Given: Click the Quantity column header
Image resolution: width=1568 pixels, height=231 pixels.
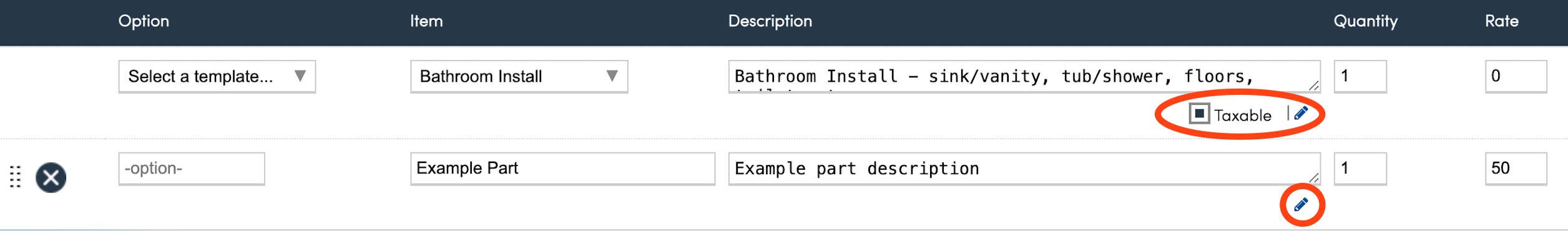Looking at the screenshot, I should tap(1365, 22).
